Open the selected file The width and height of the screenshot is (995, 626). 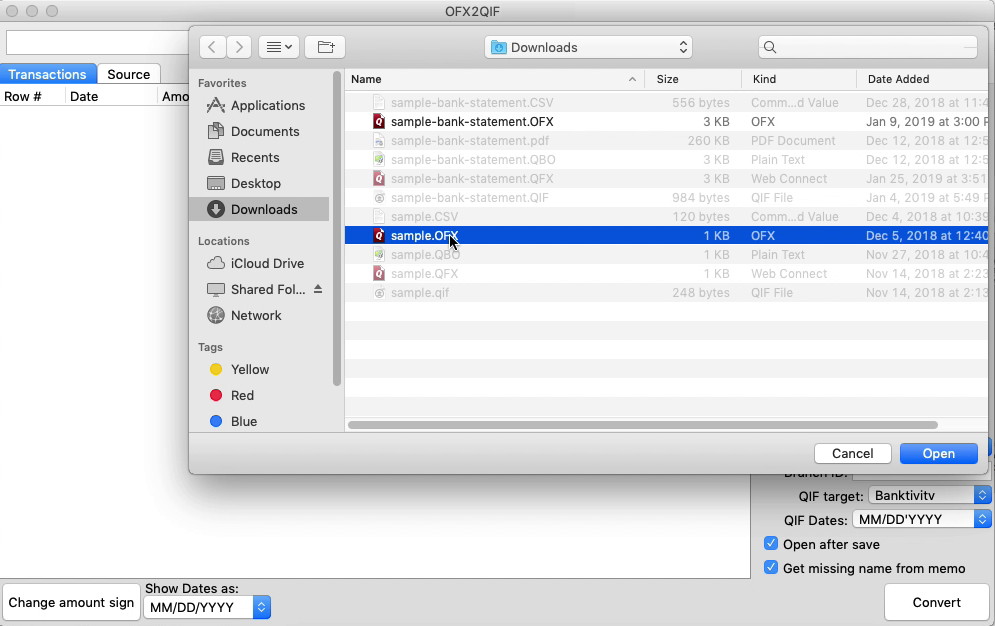(x=939, y=453)
